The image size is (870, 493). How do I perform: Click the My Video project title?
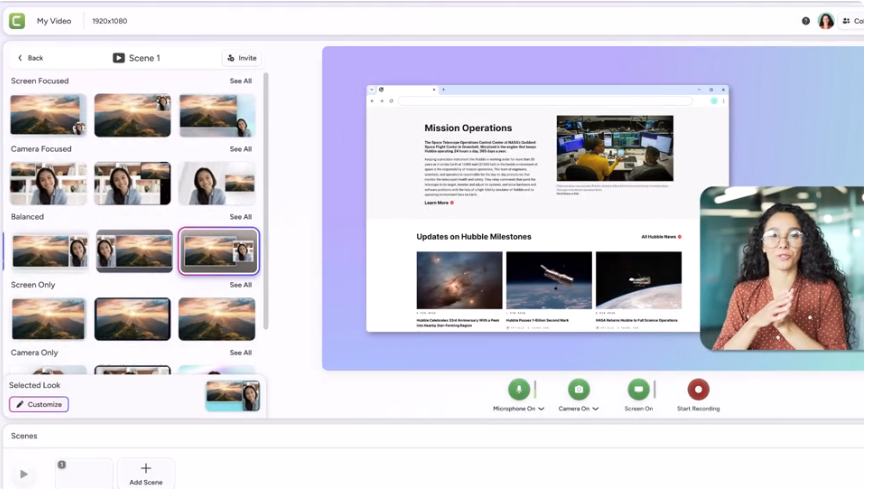54,21
